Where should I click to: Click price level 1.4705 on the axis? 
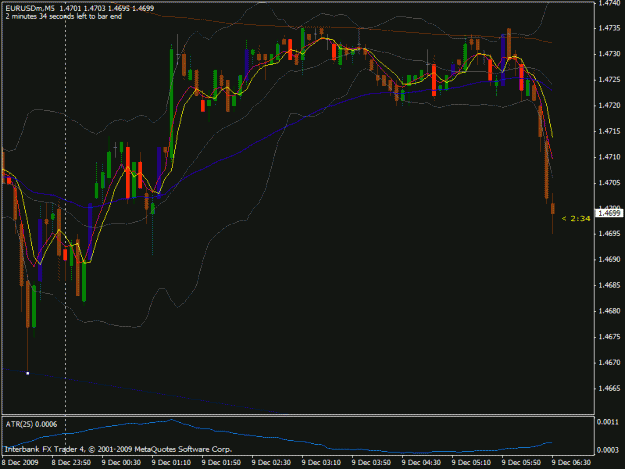(x=609, y=183)
